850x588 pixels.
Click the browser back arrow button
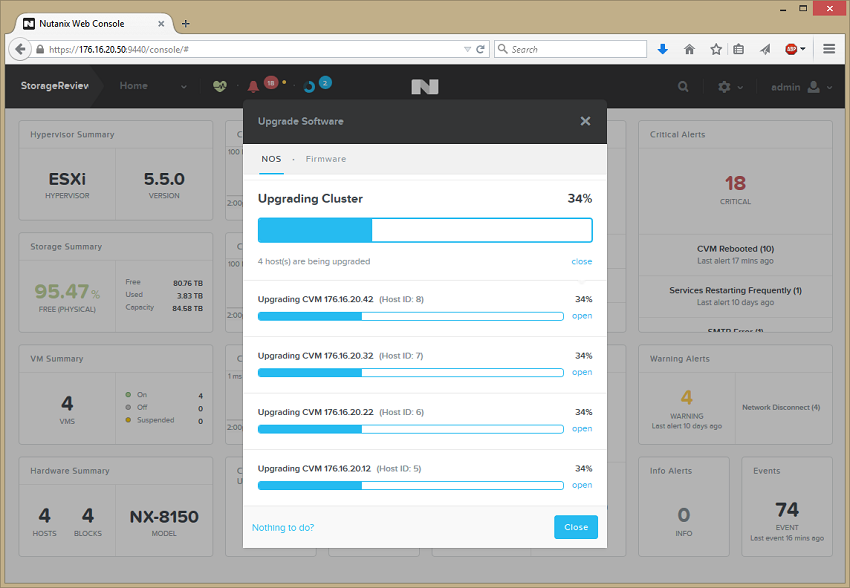click(x=20, y=49)
